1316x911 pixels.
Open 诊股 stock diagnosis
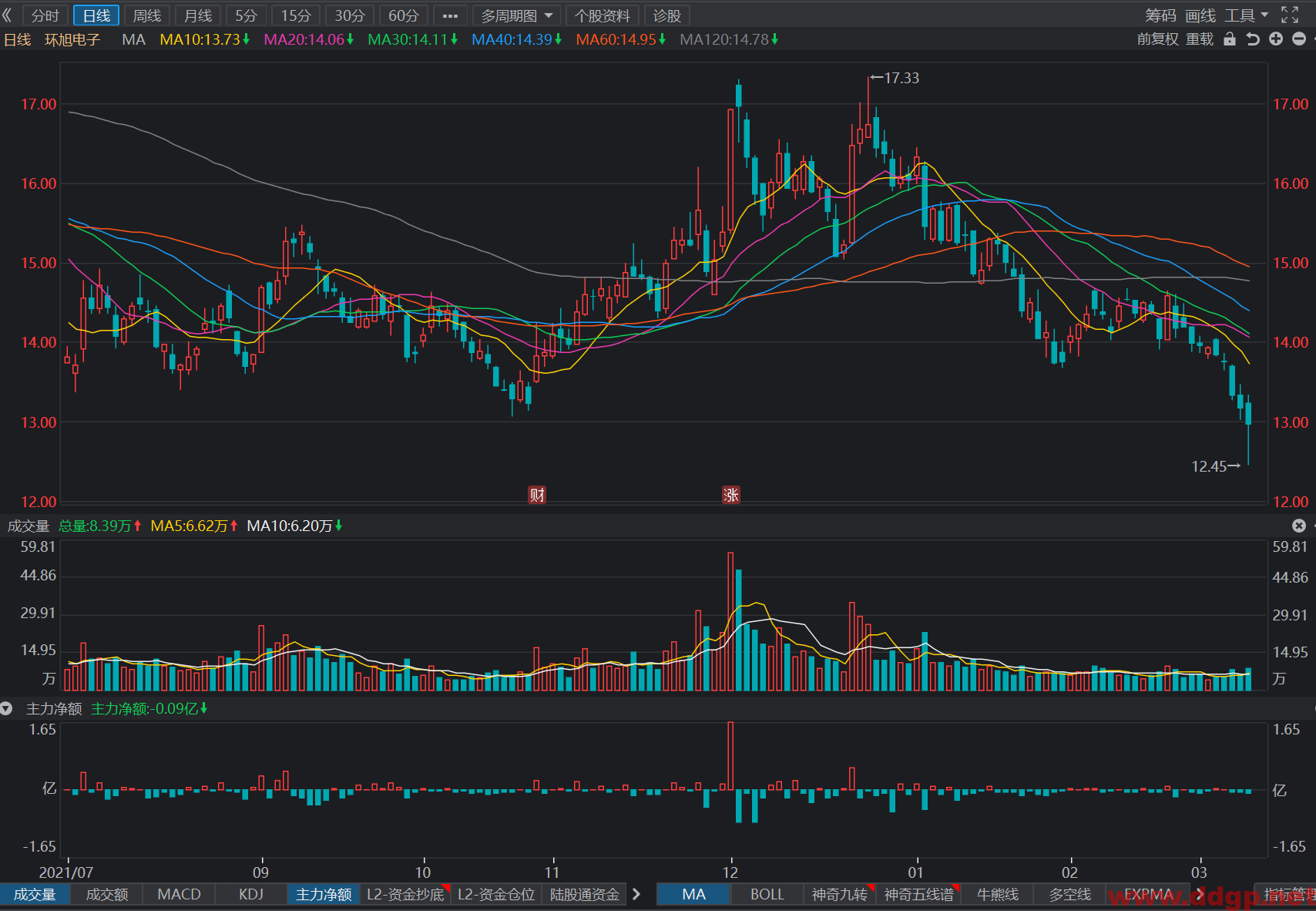[666, 15]
